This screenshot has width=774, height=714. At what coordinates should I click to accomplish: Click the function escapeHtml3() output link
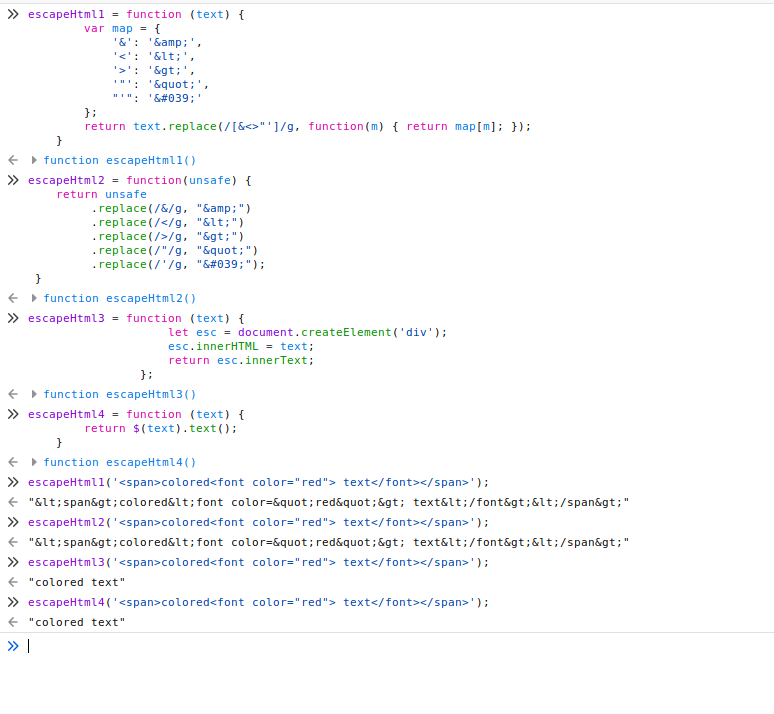[x=120, y=395]
